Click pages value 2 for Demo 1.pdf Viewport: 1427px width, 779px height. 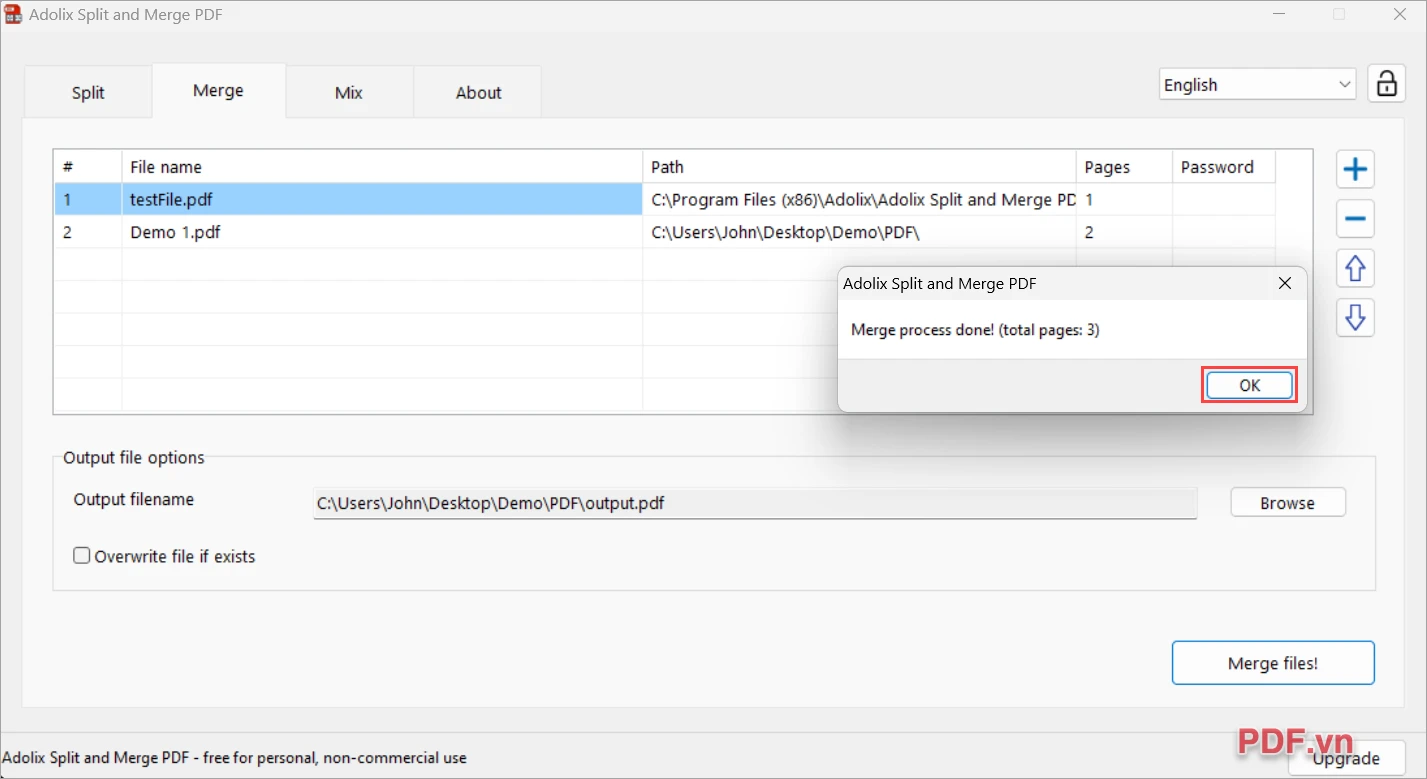click(x=1124, y=232)
